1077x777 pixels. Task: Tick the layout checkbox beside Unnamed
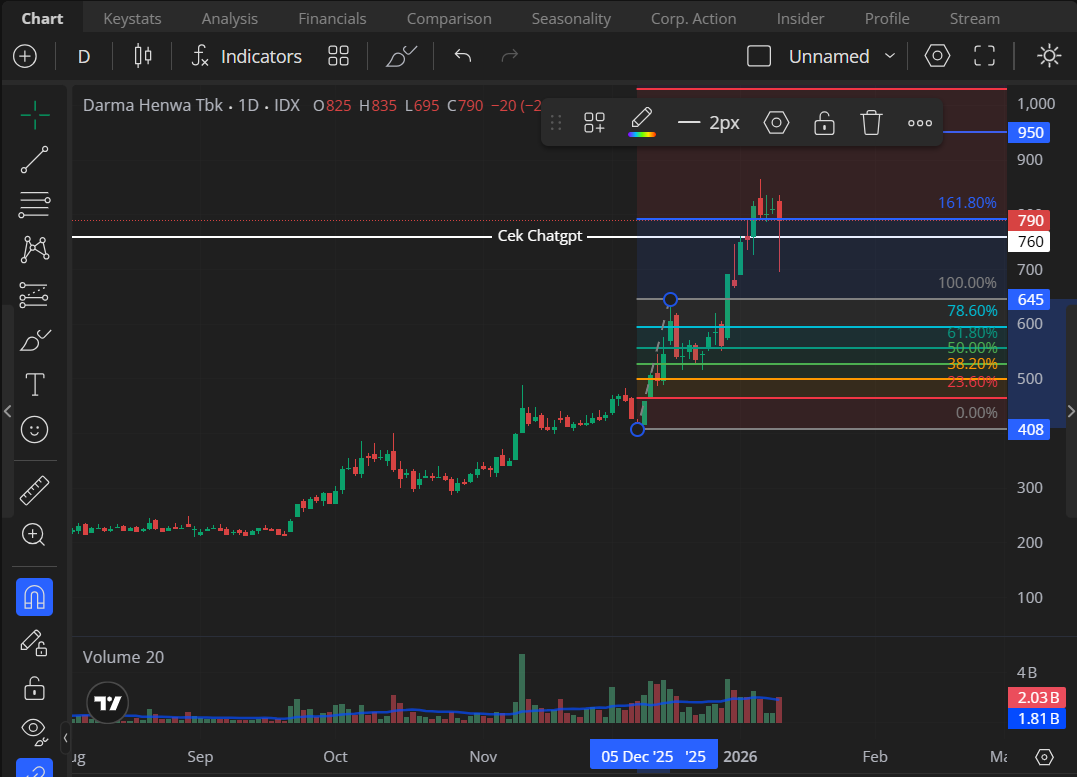(759, 56)
